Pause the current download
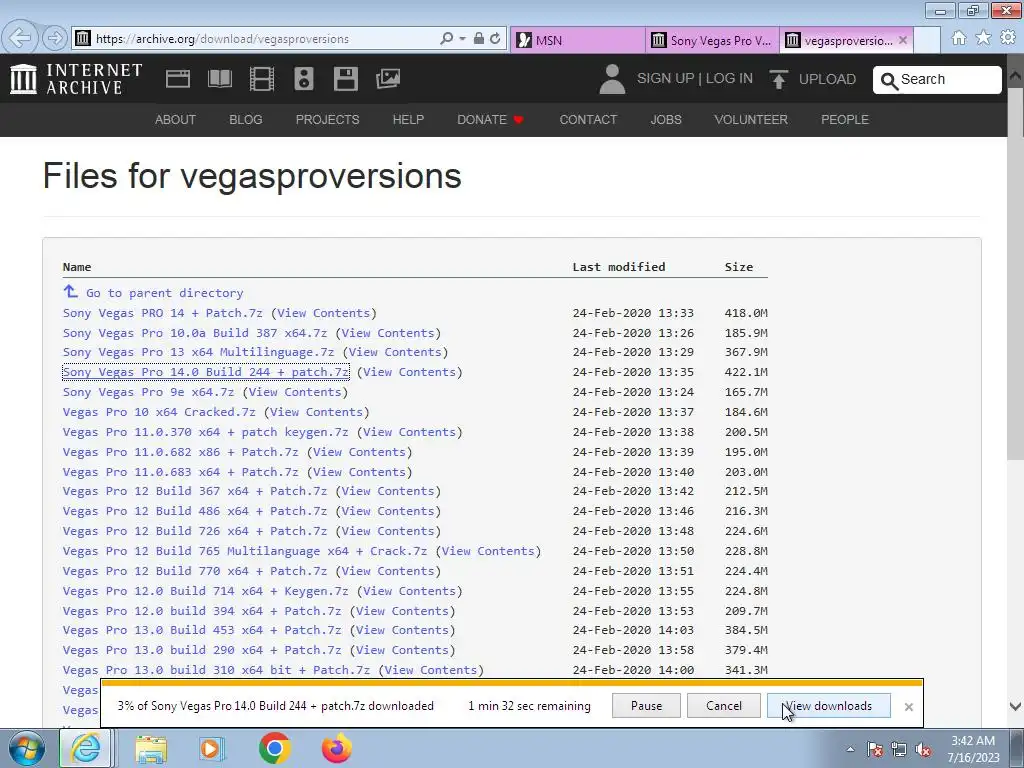 click(646, 706)
